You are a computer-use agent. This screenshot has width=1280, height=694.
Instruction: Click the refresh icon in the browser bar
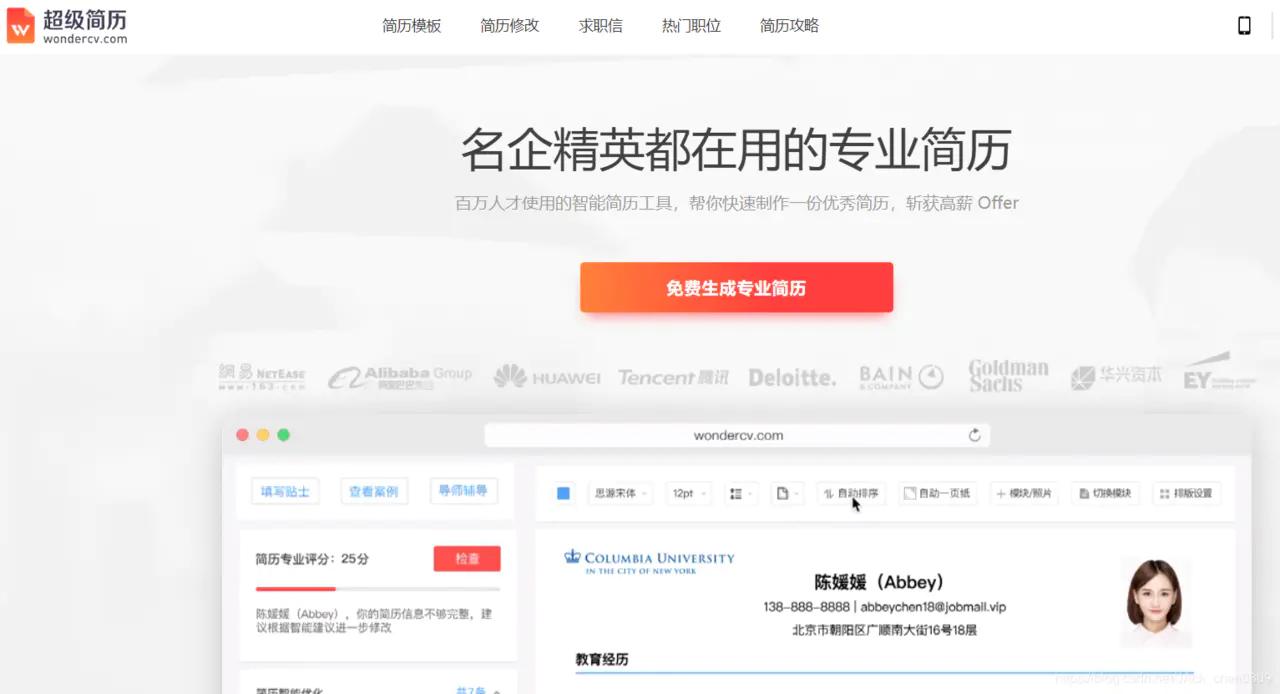tap(974, 435)
